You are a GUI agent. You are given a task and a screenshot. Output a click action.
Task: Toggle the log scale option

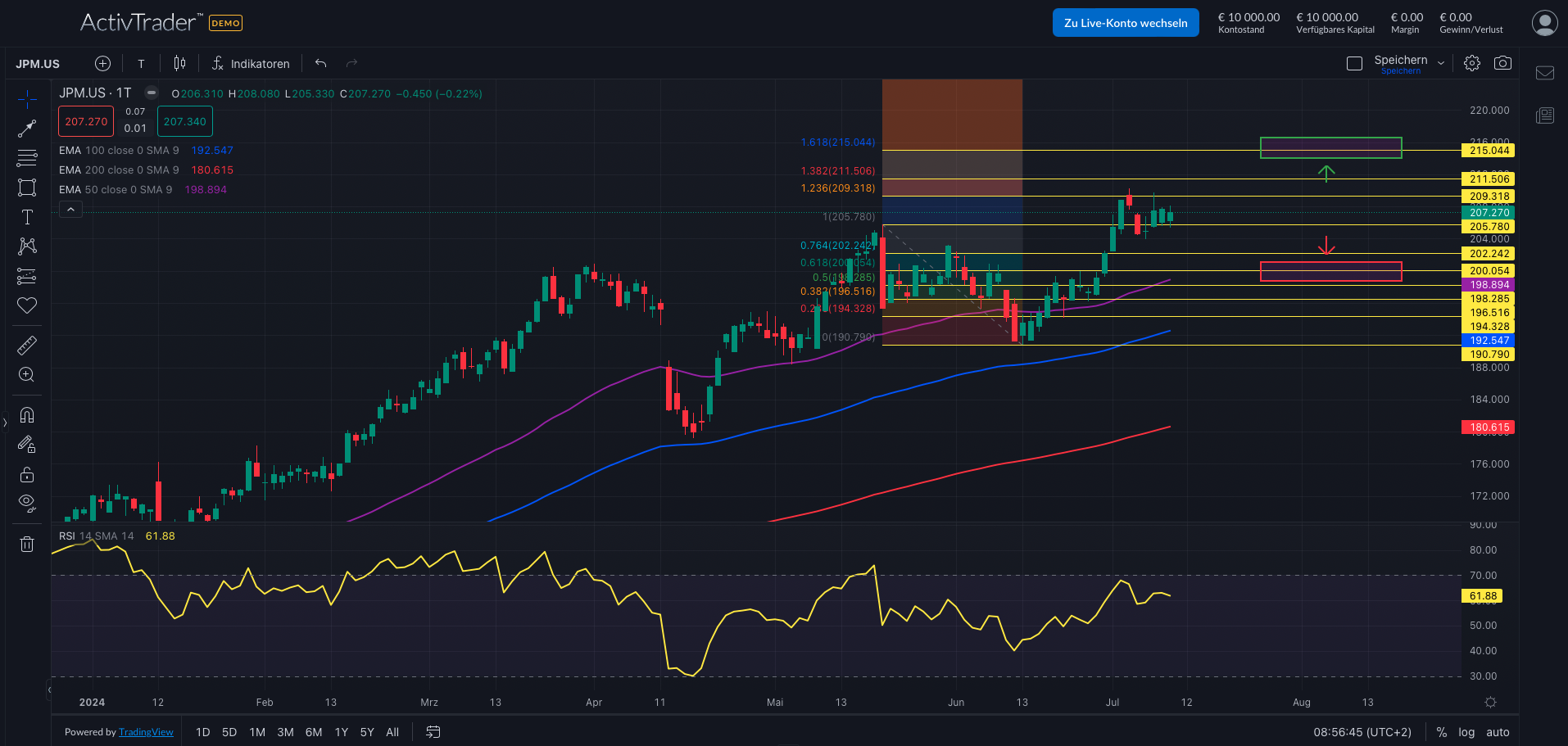pos(1466,732)
